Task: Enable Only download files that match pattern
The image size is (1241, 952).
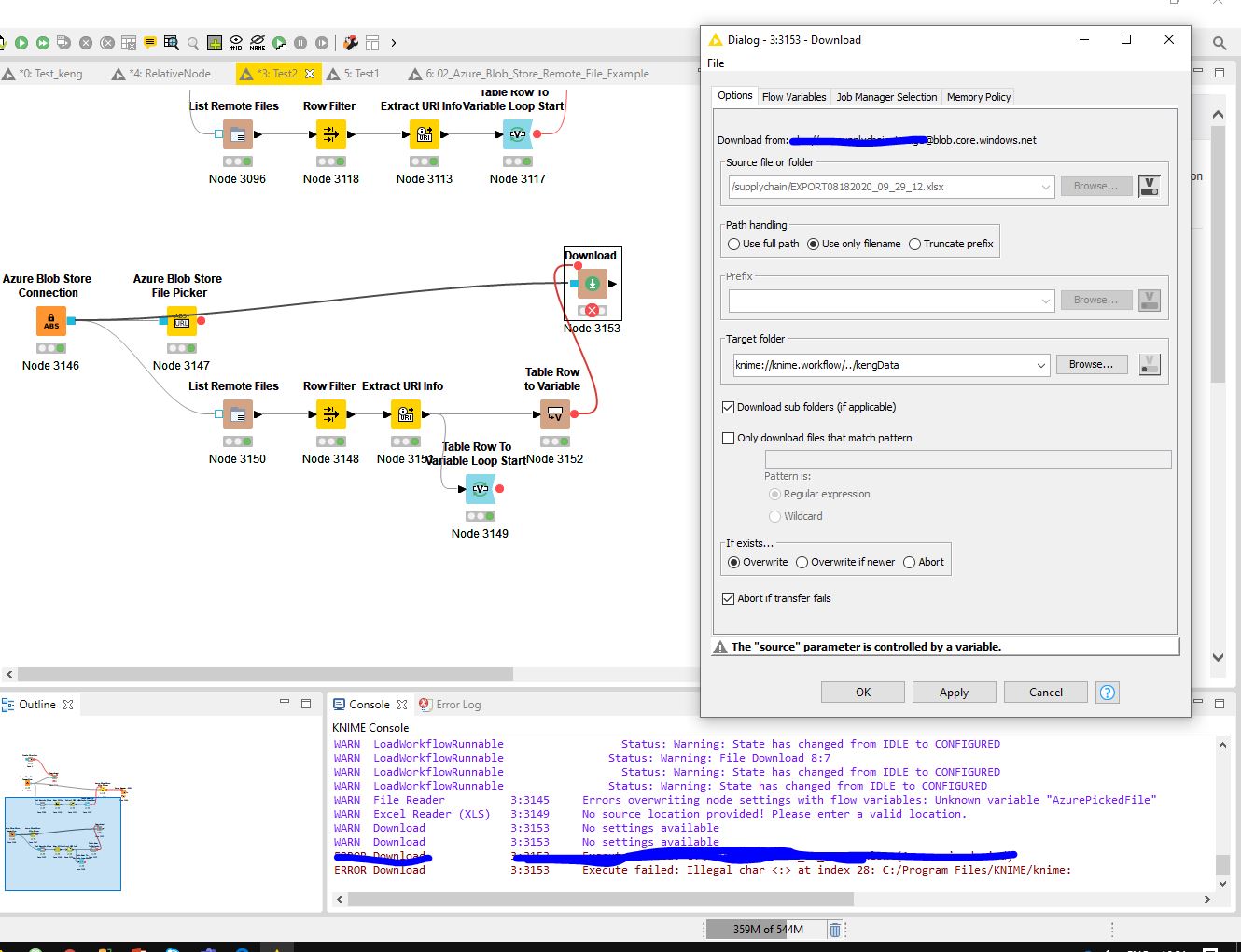Action: point(729,438)
